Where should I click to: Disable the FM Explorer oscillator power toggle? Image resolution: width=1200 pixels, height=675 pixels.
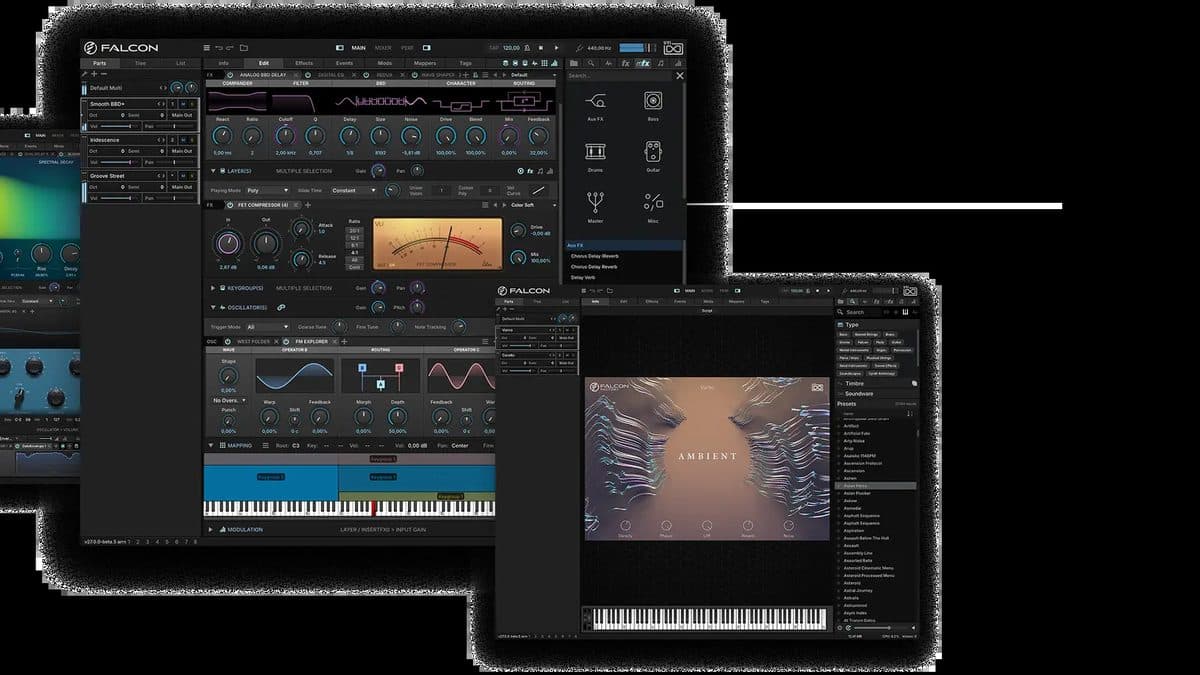pos(286,341)
